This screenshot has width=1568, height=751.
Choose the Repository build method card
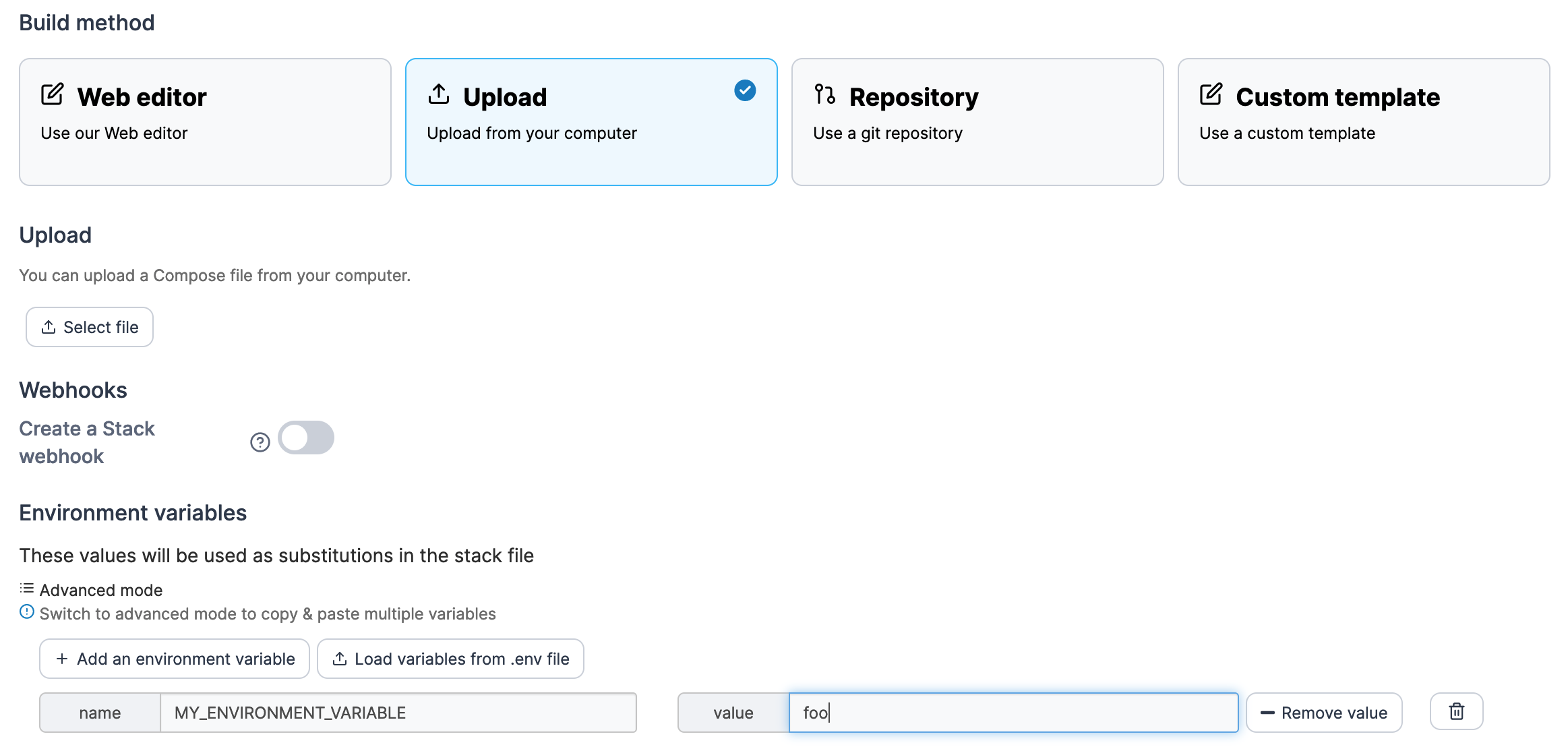977,122
